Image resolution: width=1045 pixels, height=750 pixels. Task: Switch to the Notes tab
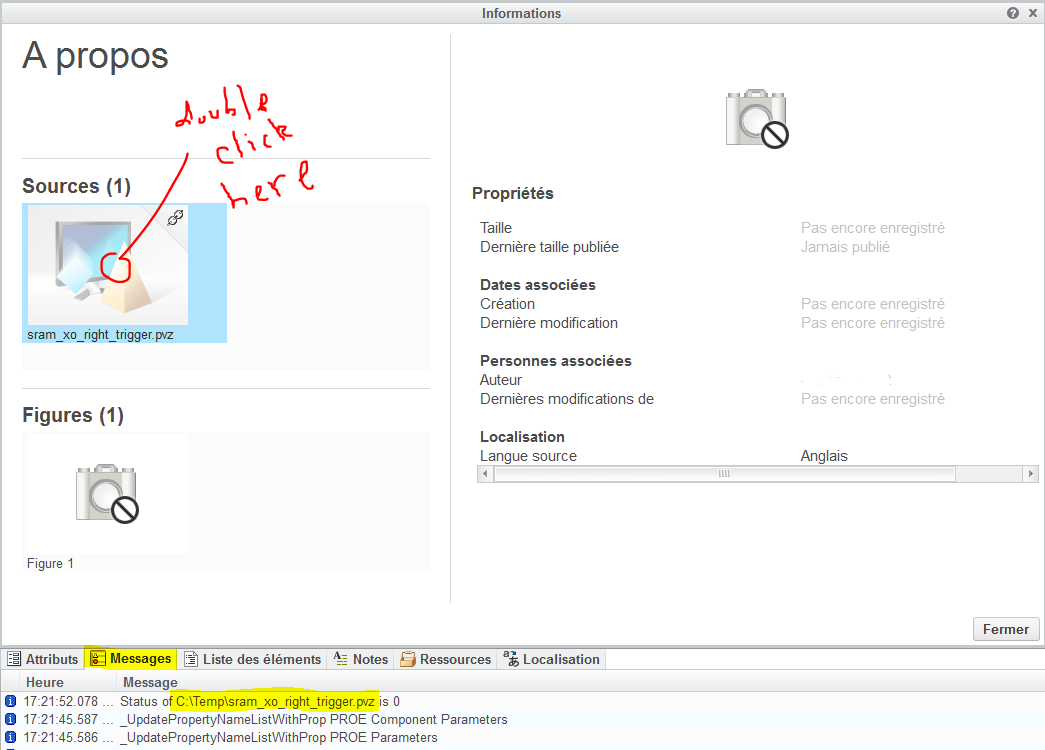361,659
